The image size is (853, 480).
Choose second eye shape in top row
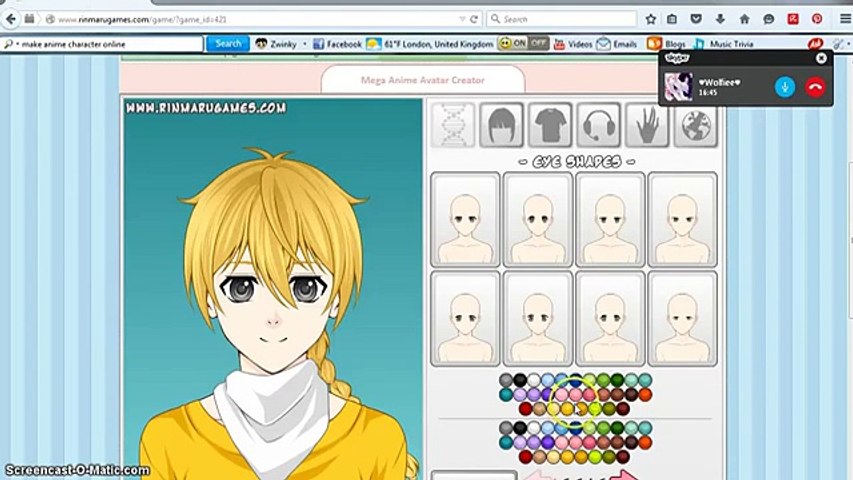click(537, 220)
